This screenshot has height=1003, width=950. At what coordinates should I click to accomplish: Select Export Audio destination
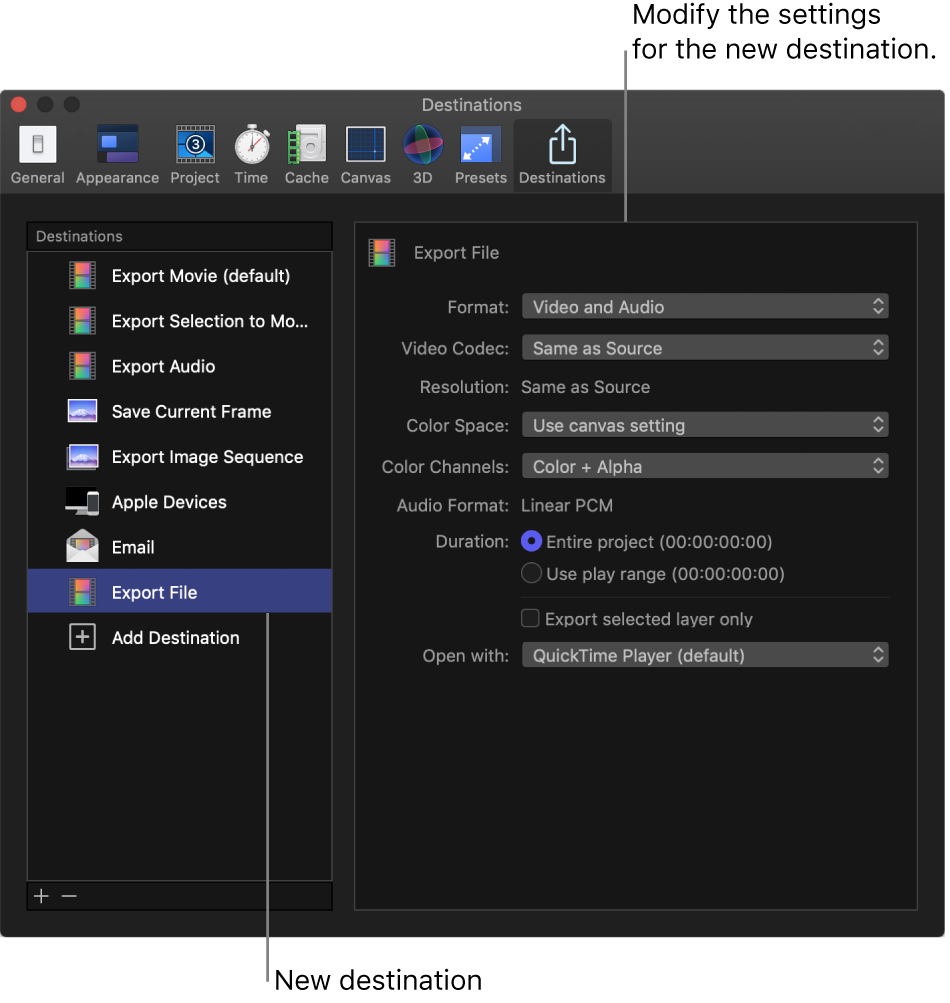click(x=163, y=366)
